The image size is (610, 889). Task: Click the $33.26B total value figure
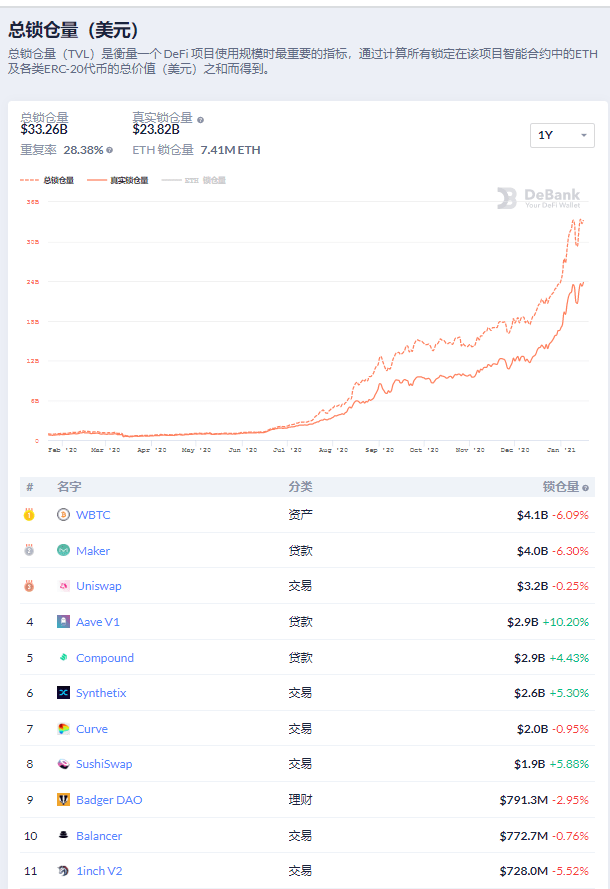click(x=44, y=129)
